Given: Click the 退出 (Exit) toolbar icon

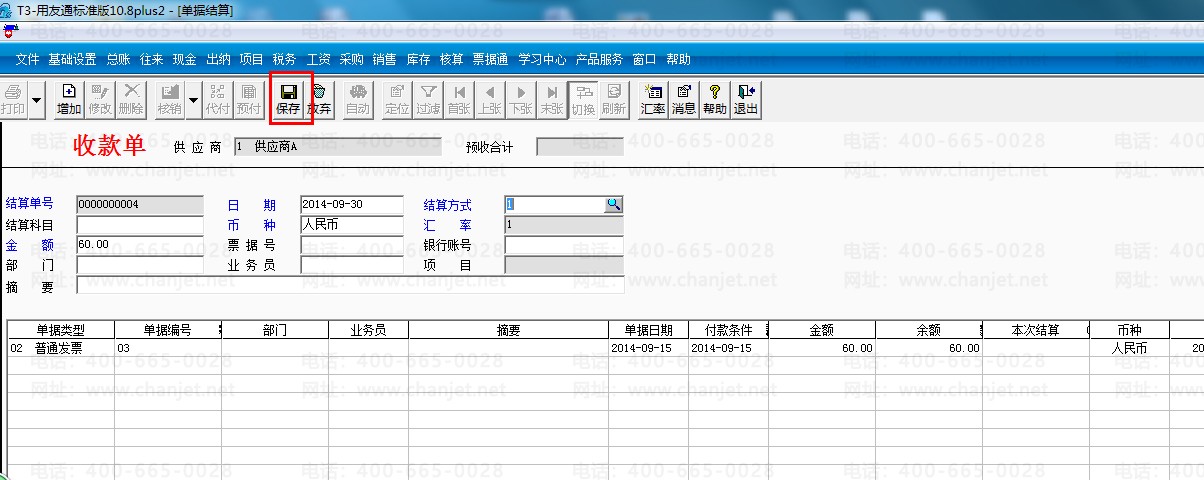Looking at the screenshot, I should pyautogui.click(x=746, y=100).
